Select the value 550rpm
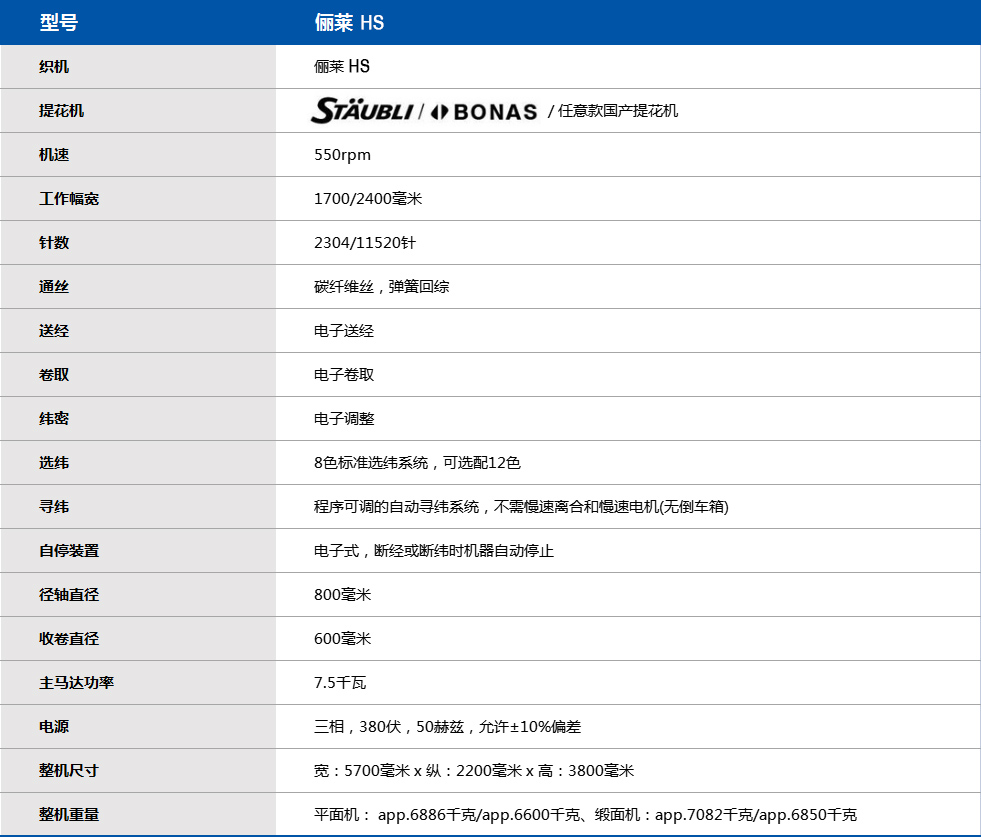The height and width of the screenshot is (837, 981). click(x=342, y=155)
